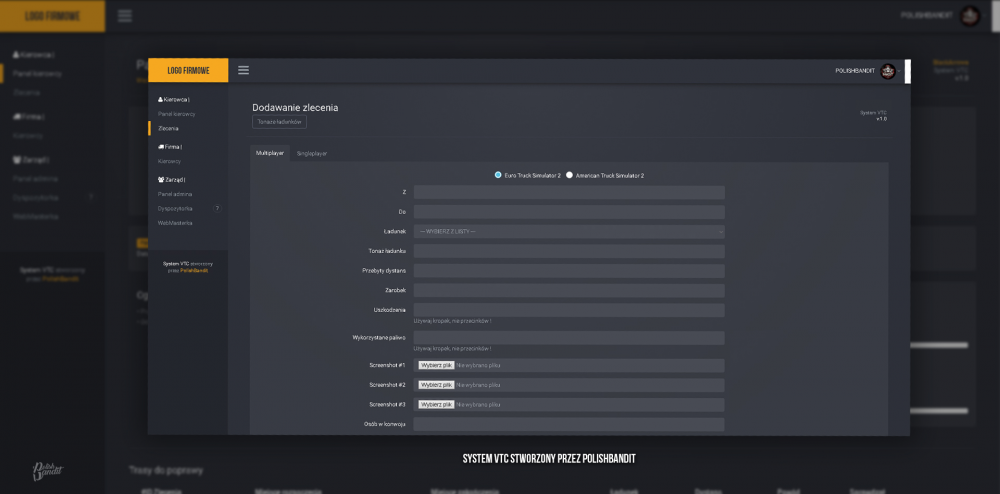1000x494 pixels.
Task: Switch to the Singleplayer tab
Action: [x=311, y=153]
